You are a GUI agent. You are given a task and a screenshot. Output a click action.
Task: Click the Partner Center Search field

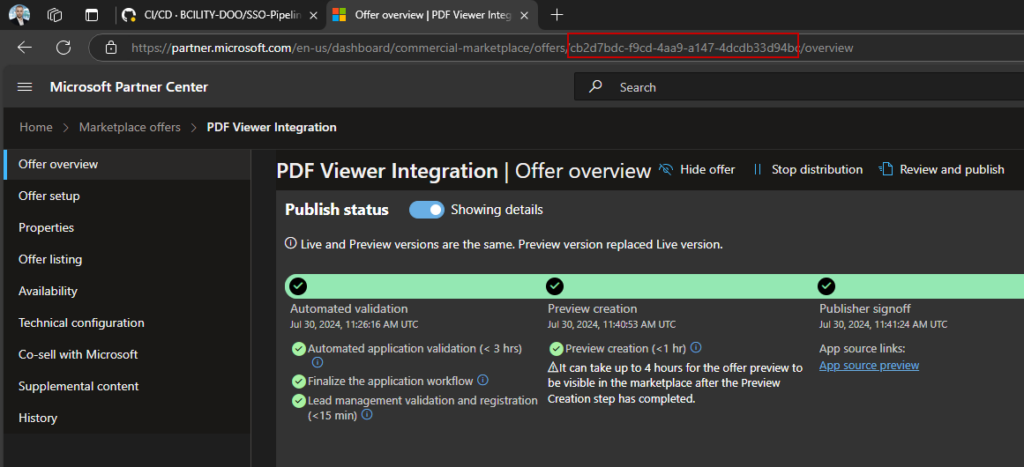coord(798,87)
